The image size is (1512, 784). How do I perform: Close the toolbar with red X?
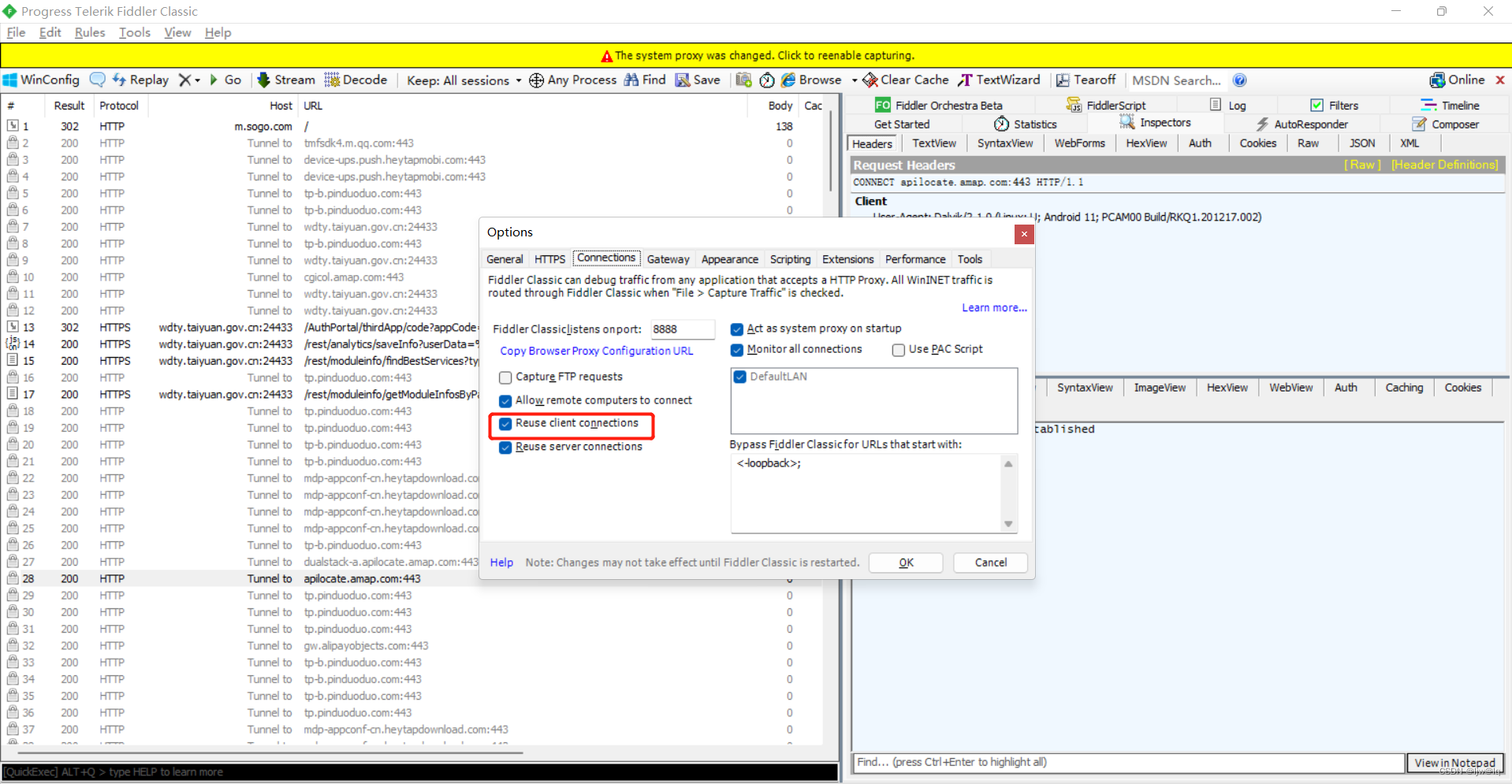(1500, 80)
